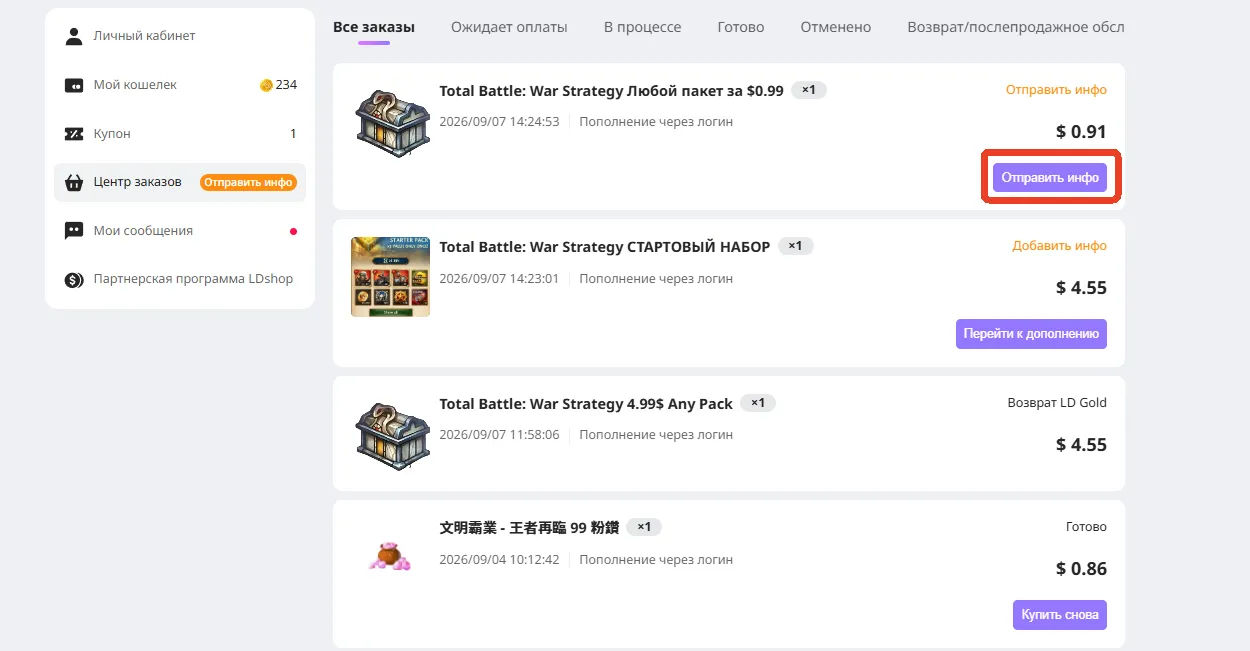Click the basket icon for Центр заказов
Screen dimensions: 1250x651
[x=74, y=183]
